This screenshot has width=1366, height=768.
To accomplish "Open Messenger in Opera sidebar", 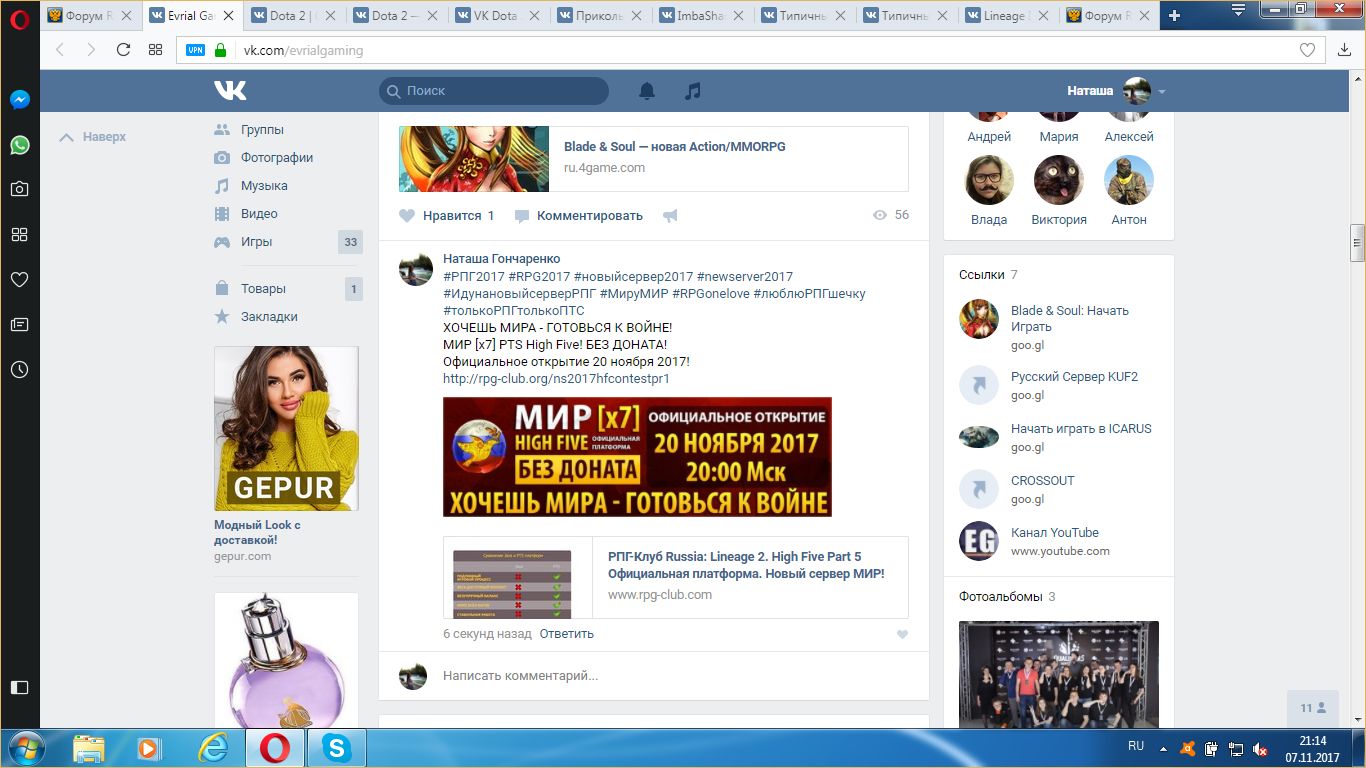I will 19,100.
